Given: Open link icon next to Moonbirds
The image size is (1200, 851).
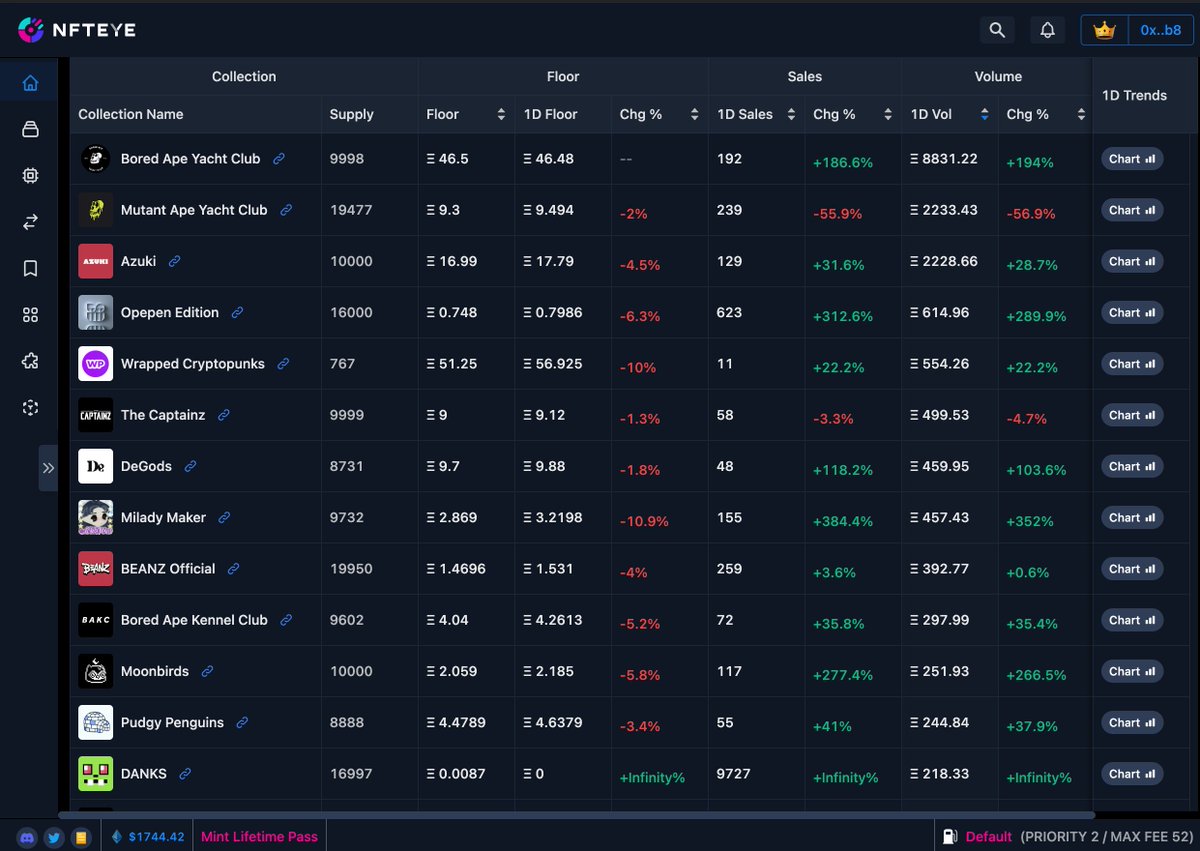Looking at the screenshot, I should click(x=207, y=671).
